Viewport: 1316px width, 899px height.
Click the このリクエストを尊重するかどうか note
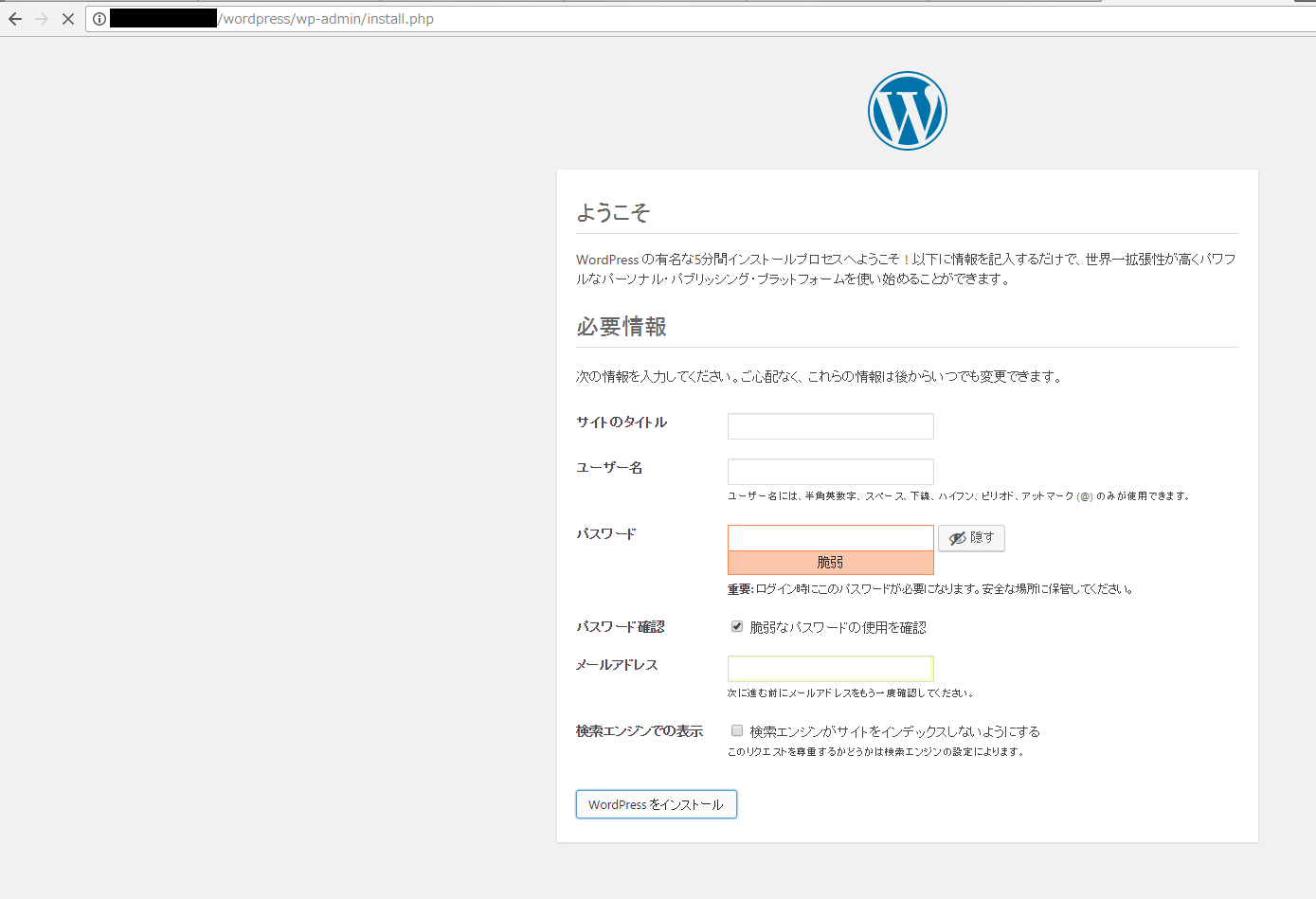click(x=876, y=752)
